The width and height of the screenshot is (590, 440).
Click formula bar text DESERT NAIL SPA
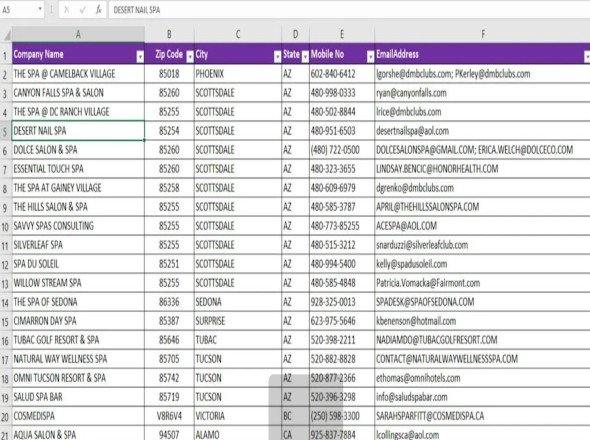tap(137, 10)
